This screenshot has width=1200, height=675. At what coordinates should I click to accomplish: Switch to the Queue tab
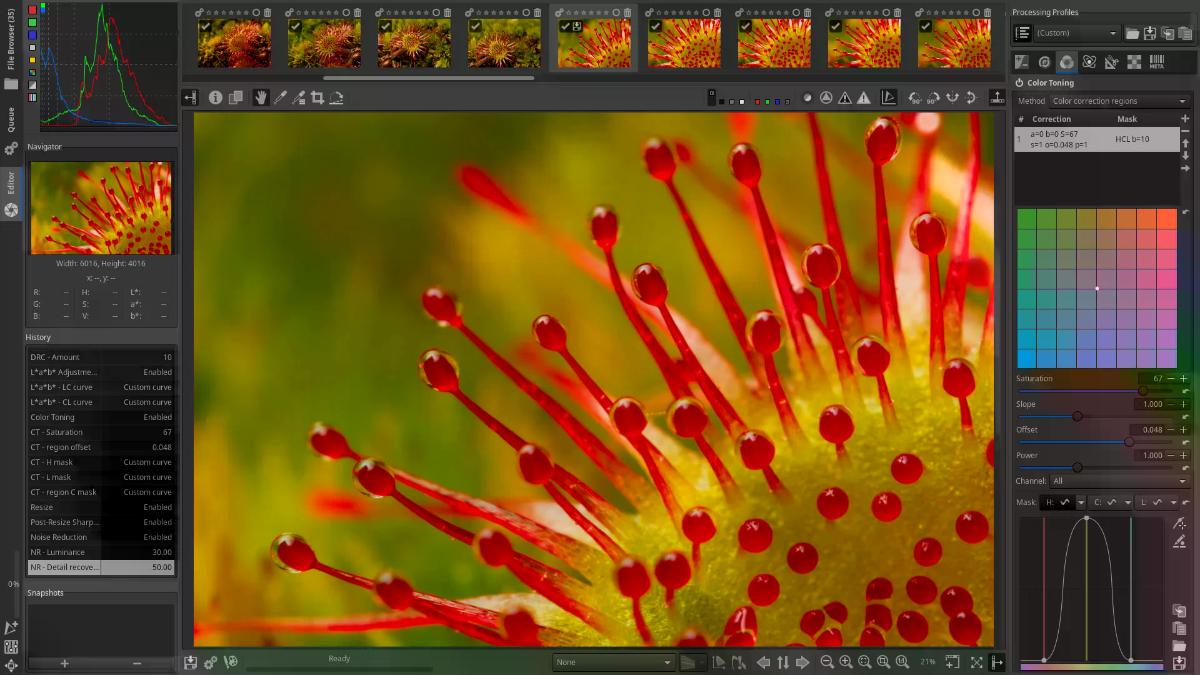[11, 132]
